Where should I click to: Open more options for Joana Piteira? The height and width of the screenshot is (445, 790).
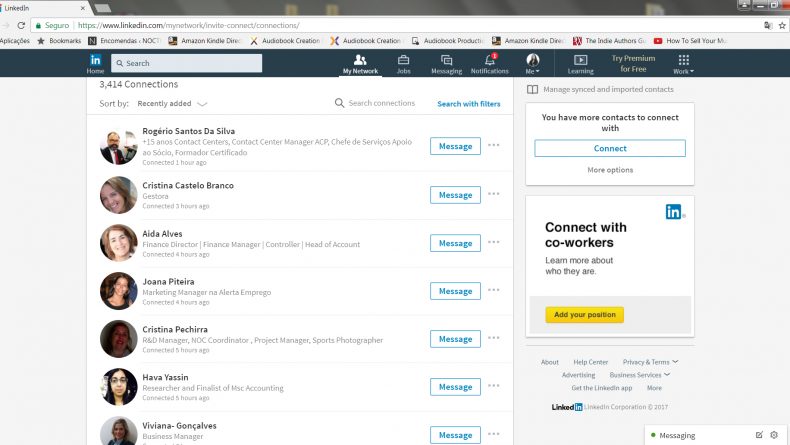click(494, 290)
